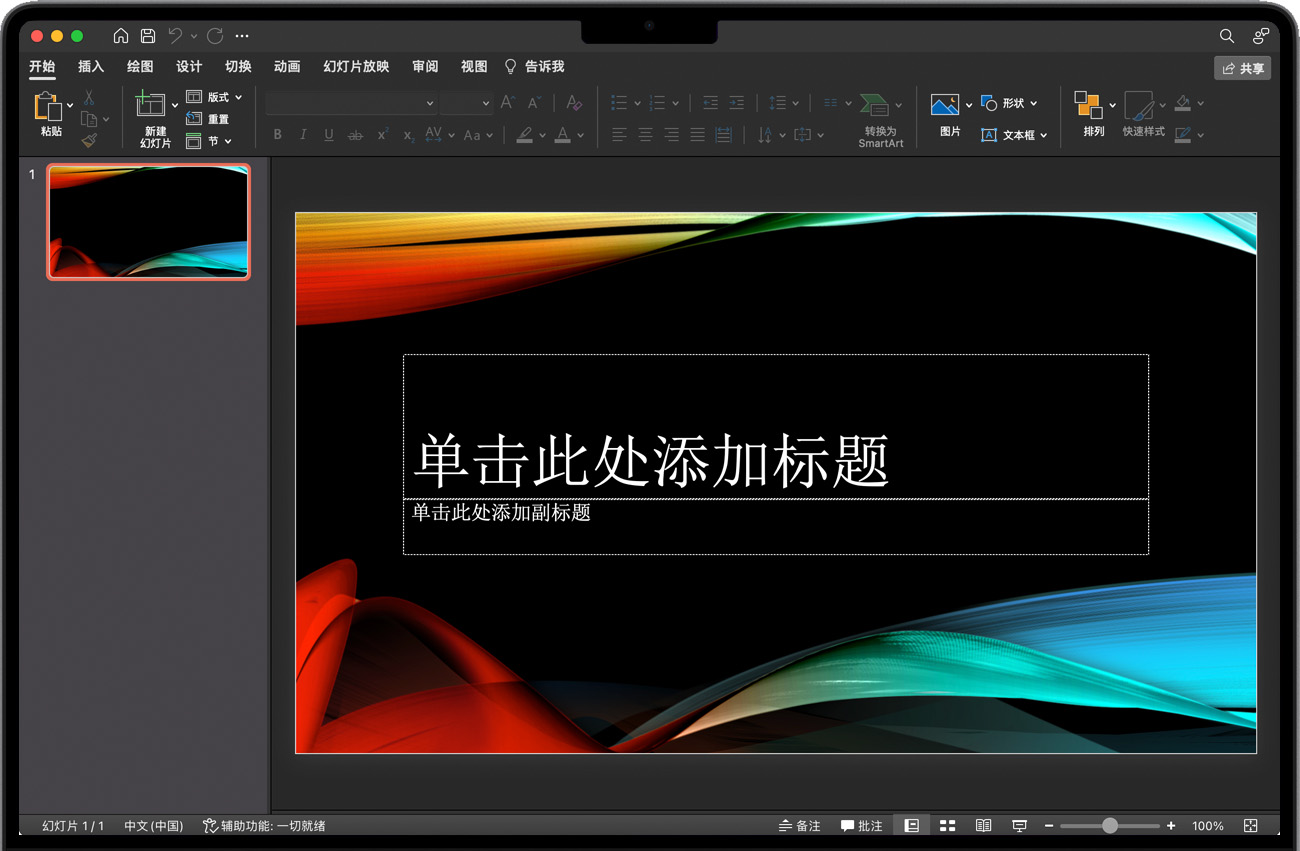1300x851 pixels.
Task: Click the Shape Fill paint bucket icon
Action: pyautogui.click(x=1183, y=102)
